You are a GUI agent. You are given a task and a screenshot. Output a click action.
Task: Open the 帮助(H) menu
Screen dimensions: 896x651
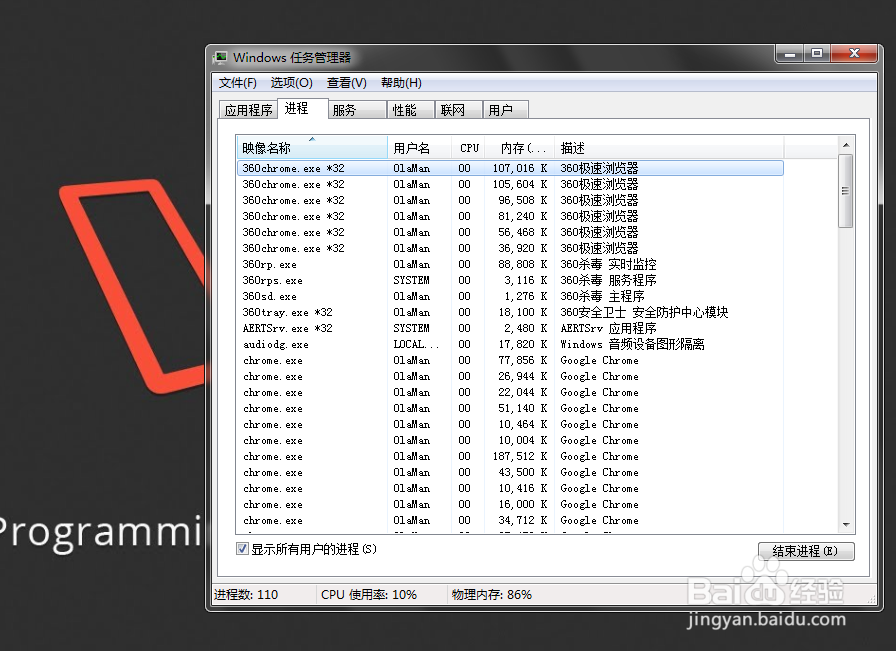pyautogui.click(x=401, y=83)
